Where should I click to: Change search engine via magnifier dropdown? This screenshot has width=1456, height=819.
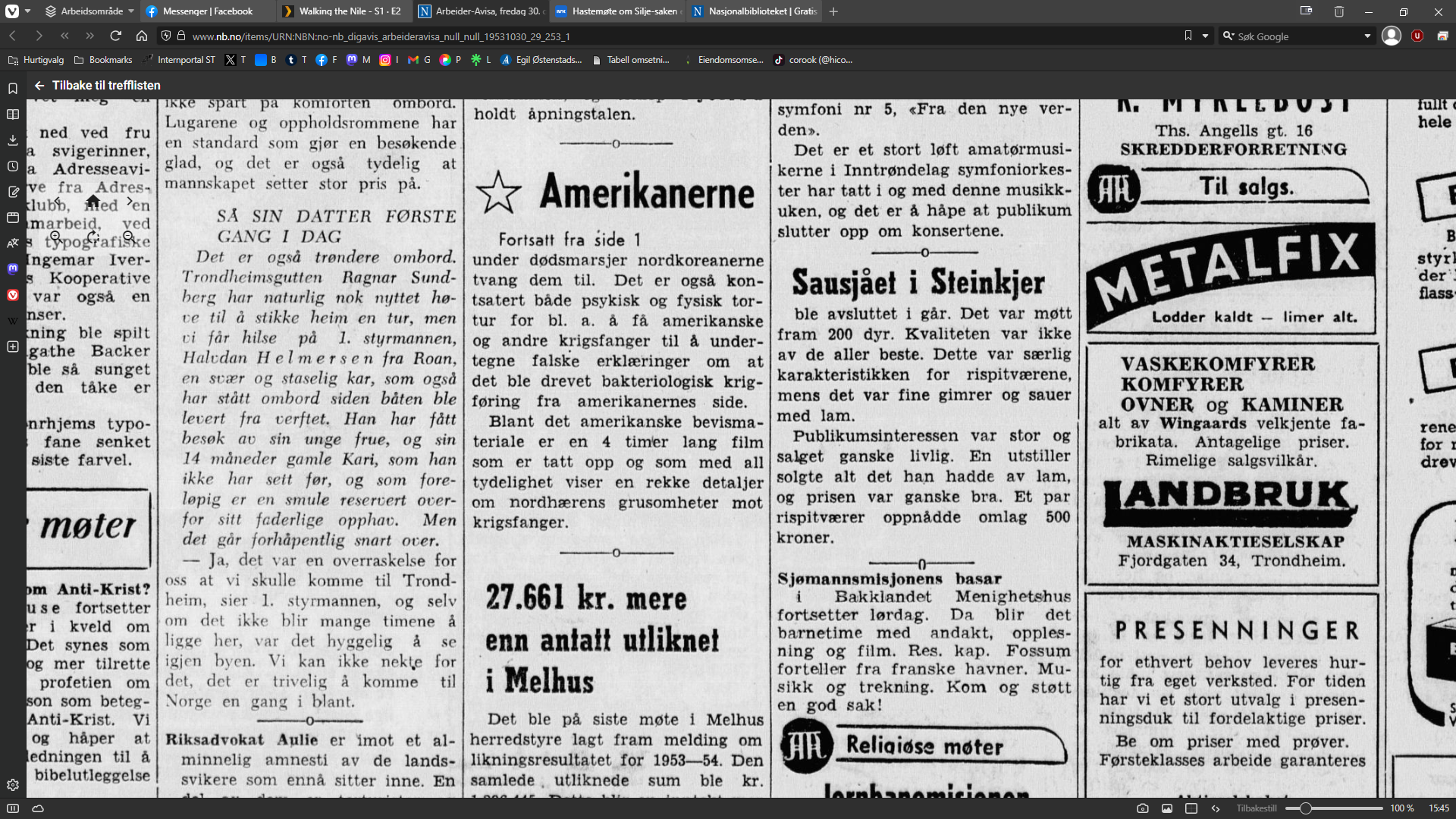1228,36
